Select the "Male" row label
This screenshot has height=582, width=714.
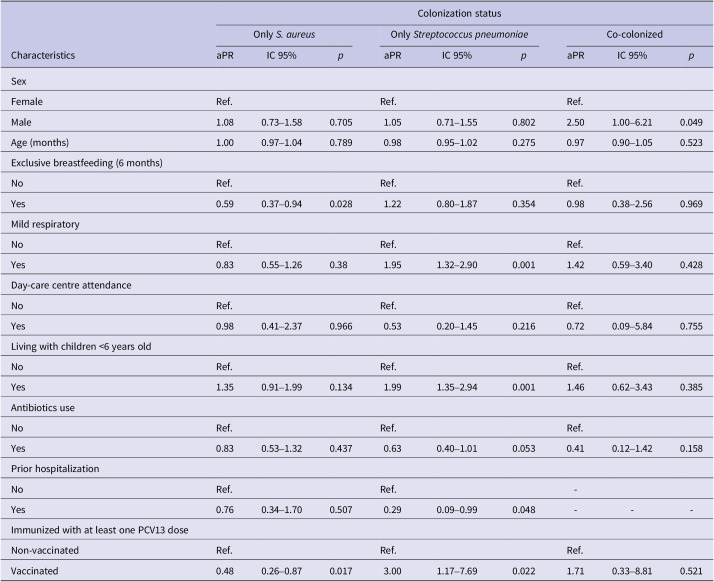23,123
